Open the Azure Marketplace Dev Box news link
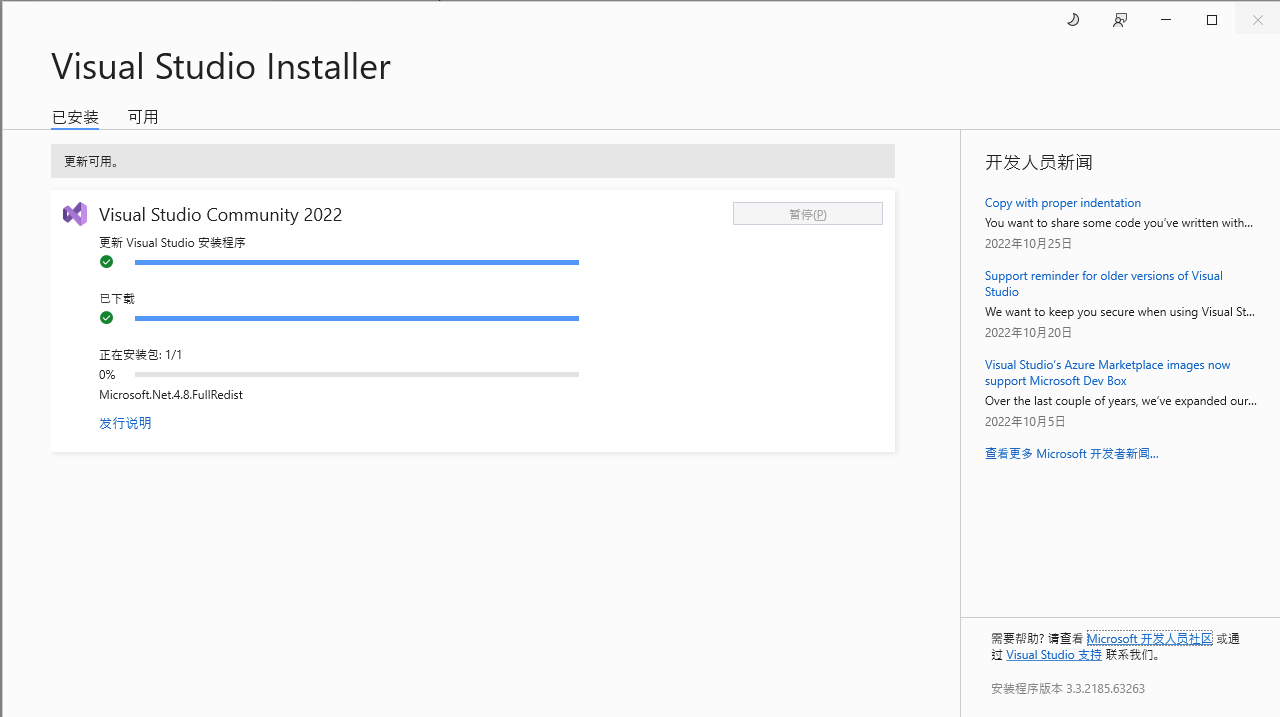Viewport: 1280px width, 717px height. 1107,372
